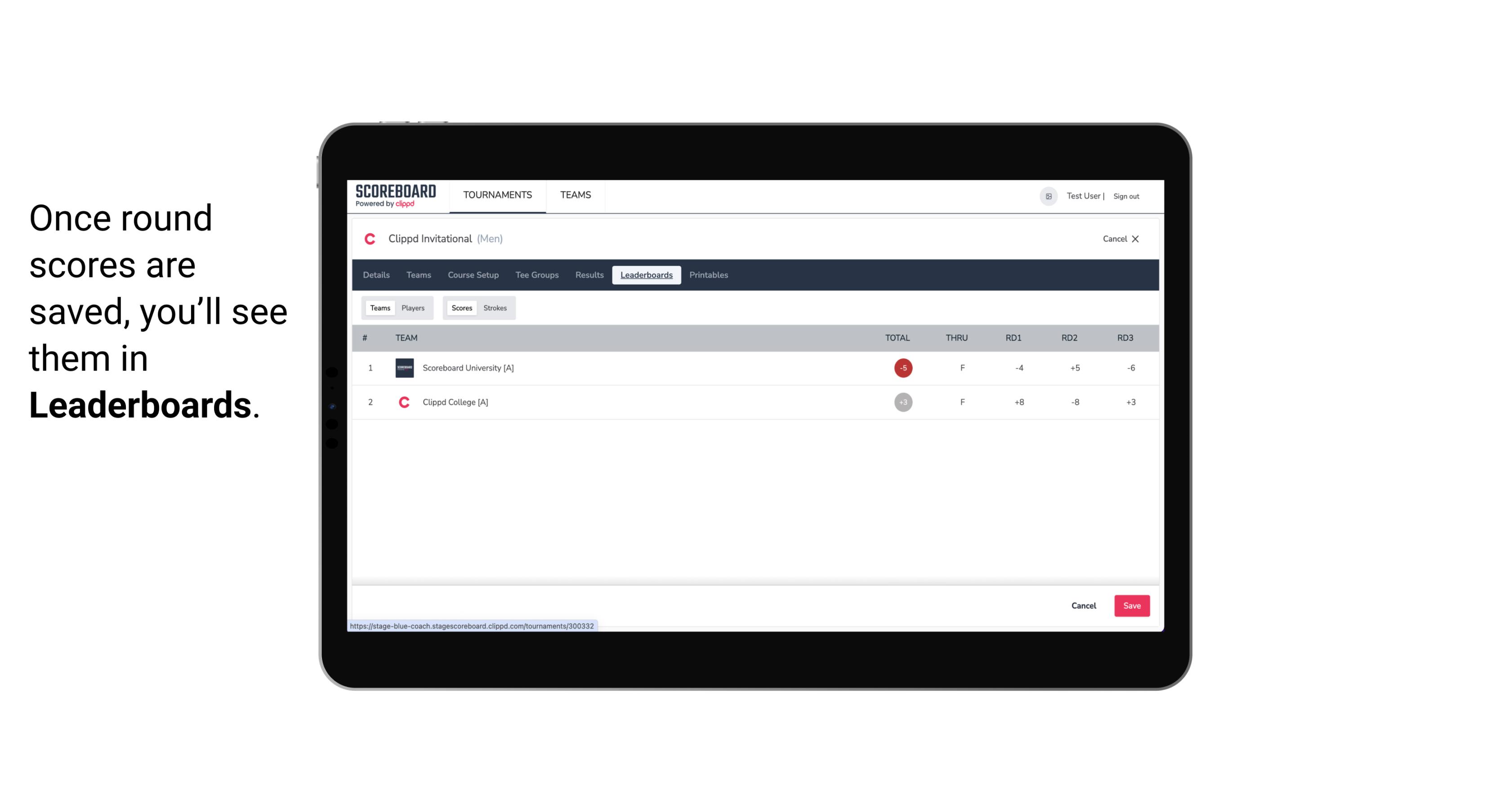Click the Leaderboards tab
Screen dimensions: 1509x812
pos(647,275)
